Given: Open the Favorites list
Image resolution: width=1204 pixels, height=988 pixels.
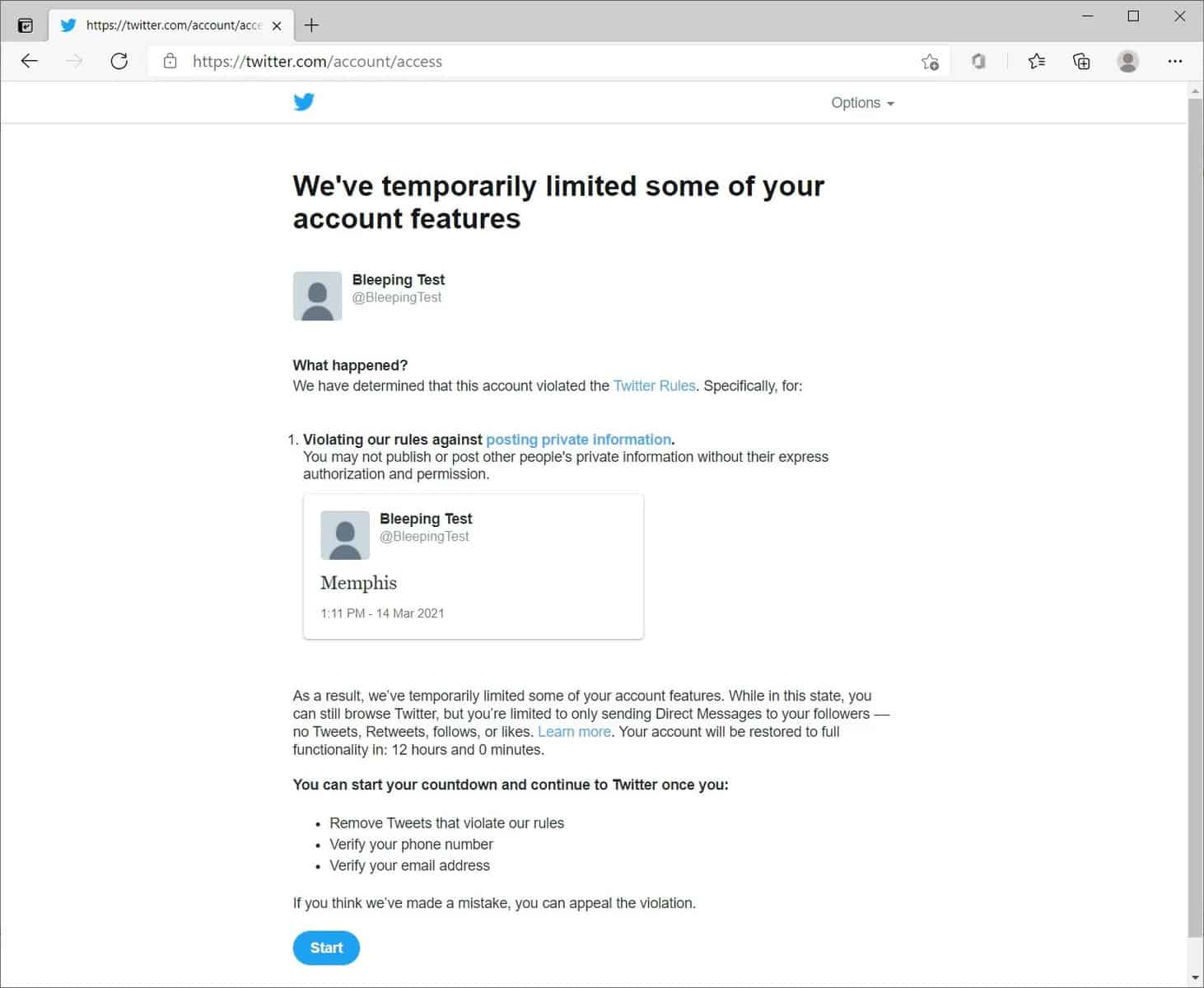Looking at the screenshot, I should click(x=1037, y=61).
